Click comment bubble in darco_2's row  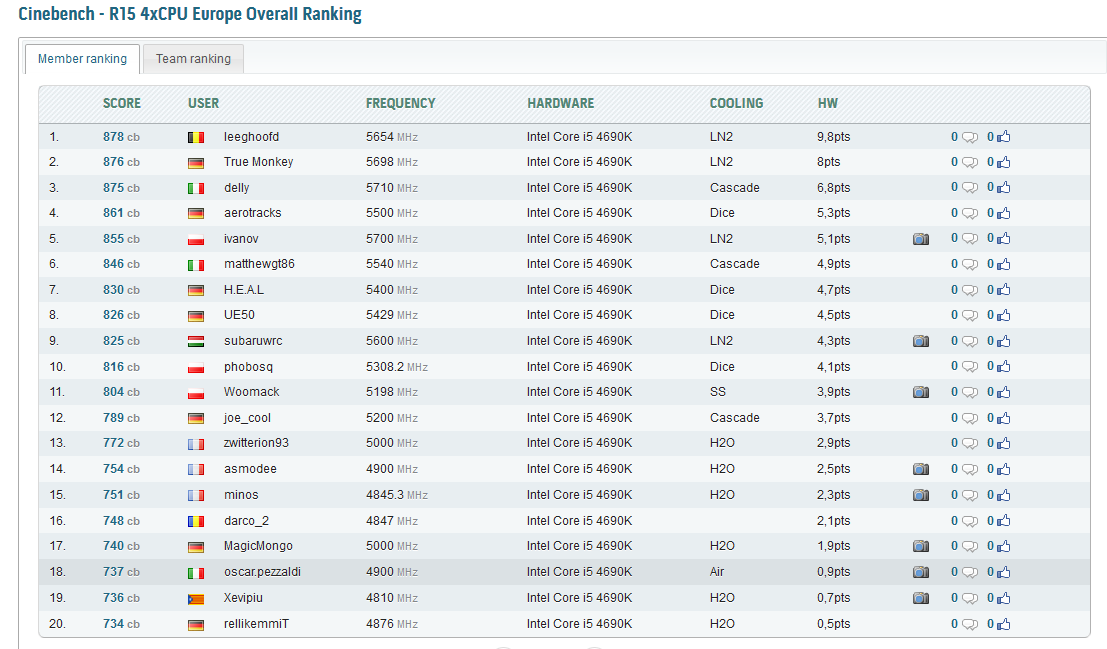[970, 521]
